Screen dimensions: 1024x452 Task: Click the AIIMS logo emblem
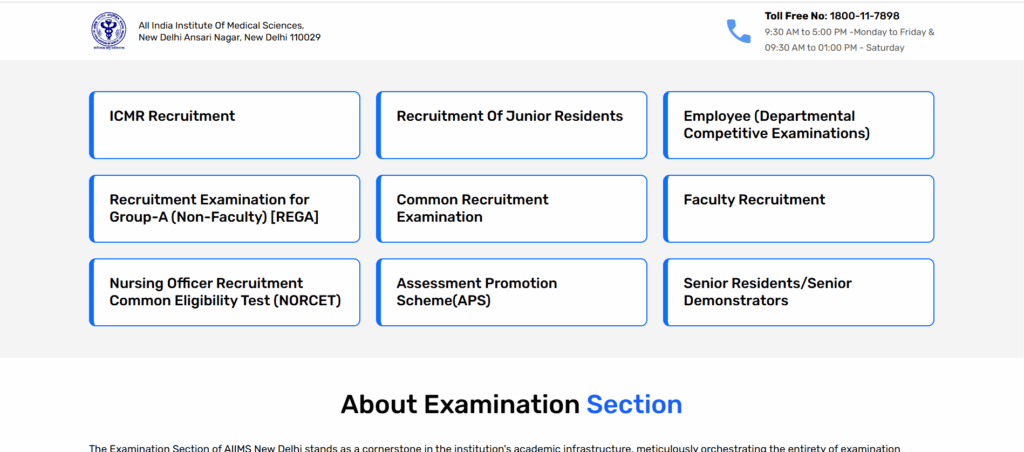109,31
